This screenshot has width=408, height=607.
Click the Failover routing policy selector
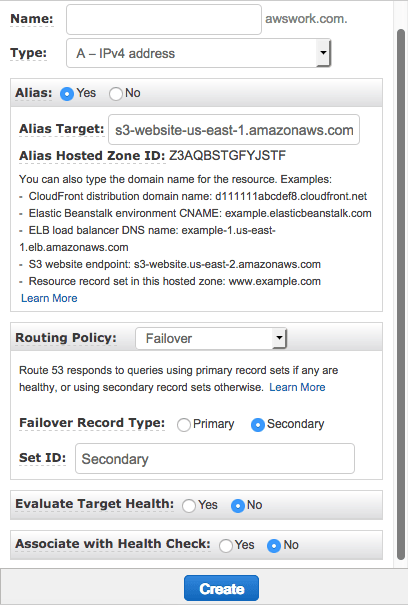[x=211, y=338]
